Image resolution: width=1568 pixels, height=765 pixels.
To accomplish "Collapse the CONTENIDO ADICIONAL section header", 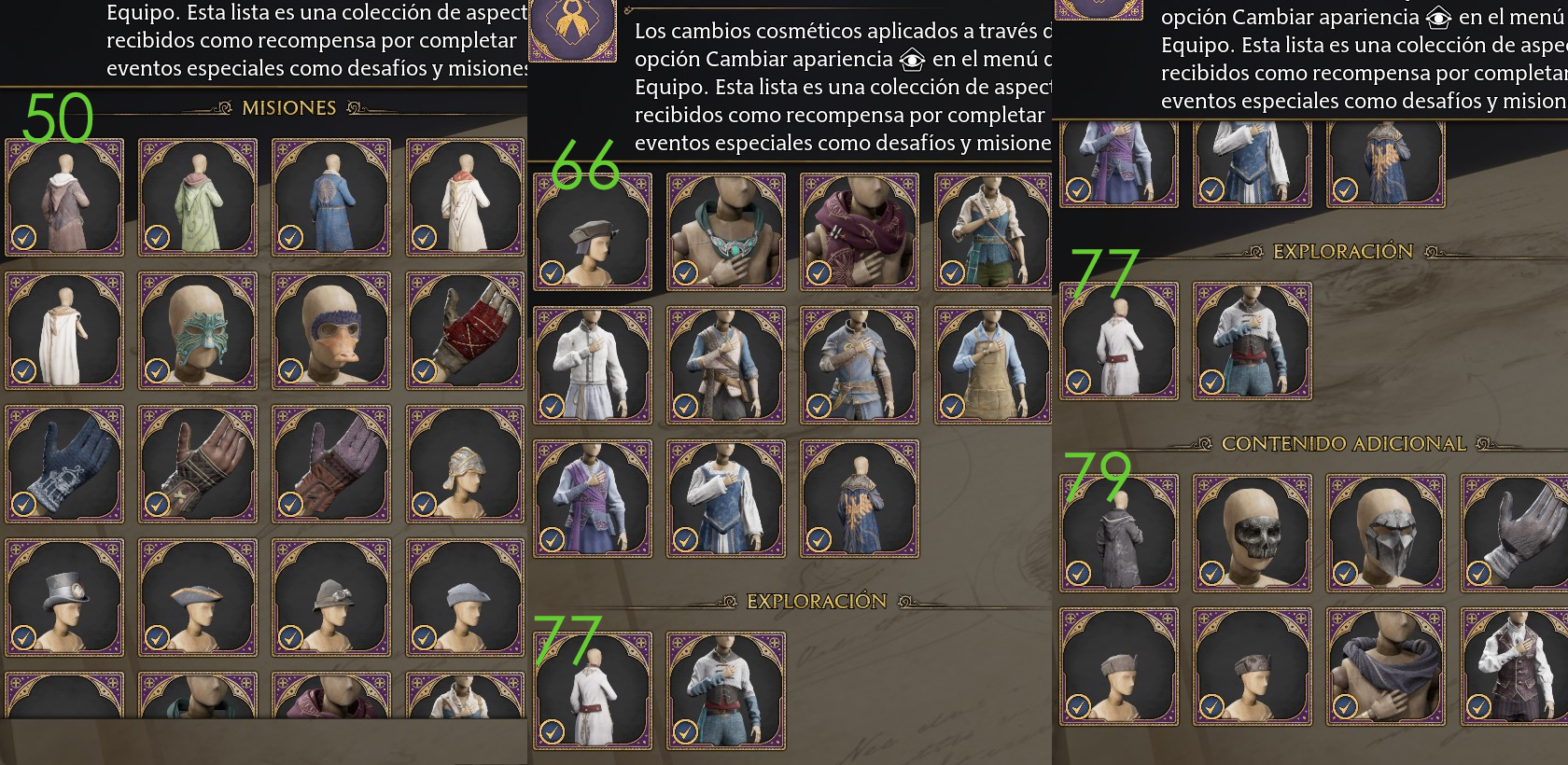I will click(x=1344, y=444).
